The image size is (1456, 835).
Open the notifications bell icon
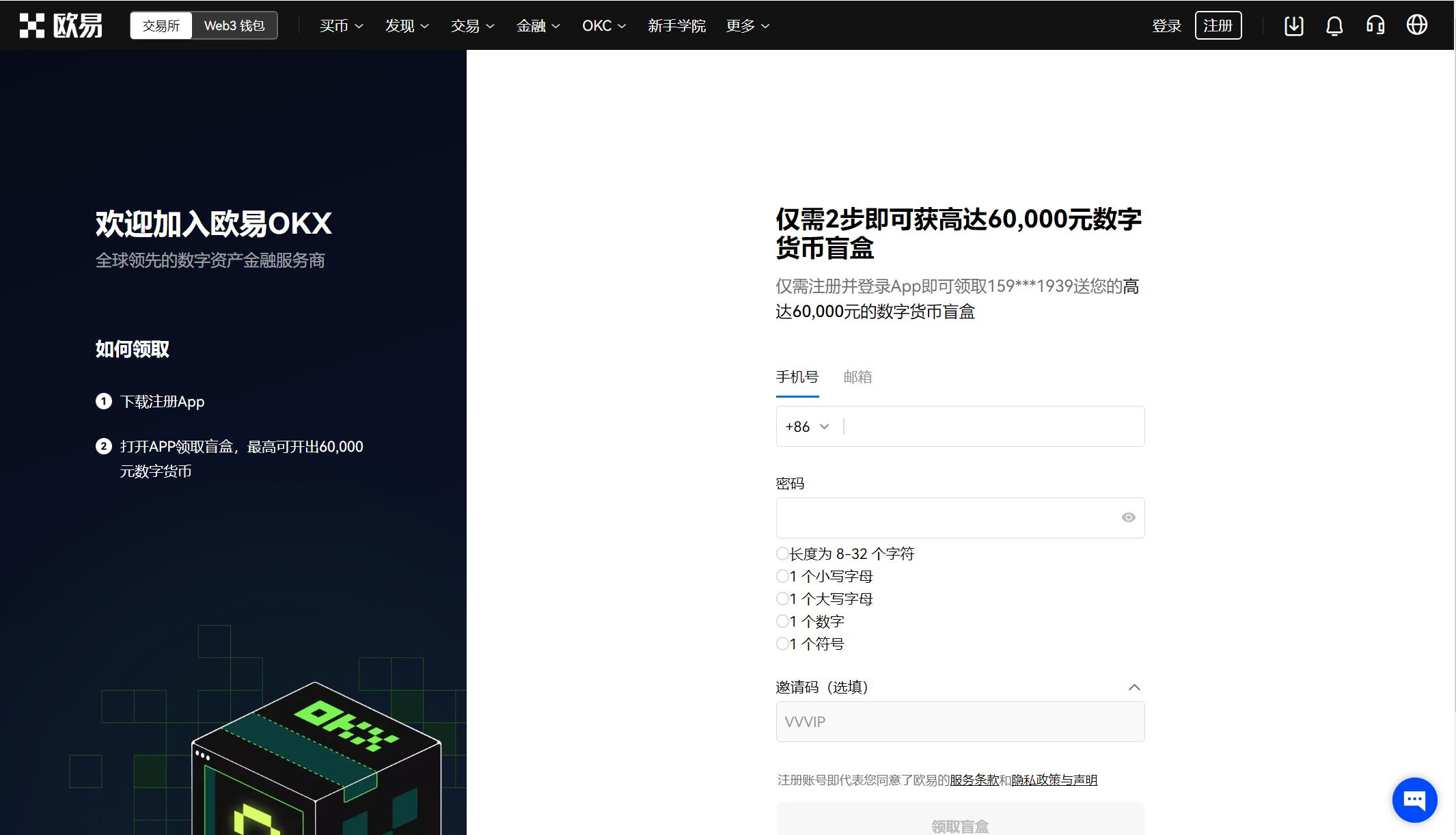pos(1334,26)
